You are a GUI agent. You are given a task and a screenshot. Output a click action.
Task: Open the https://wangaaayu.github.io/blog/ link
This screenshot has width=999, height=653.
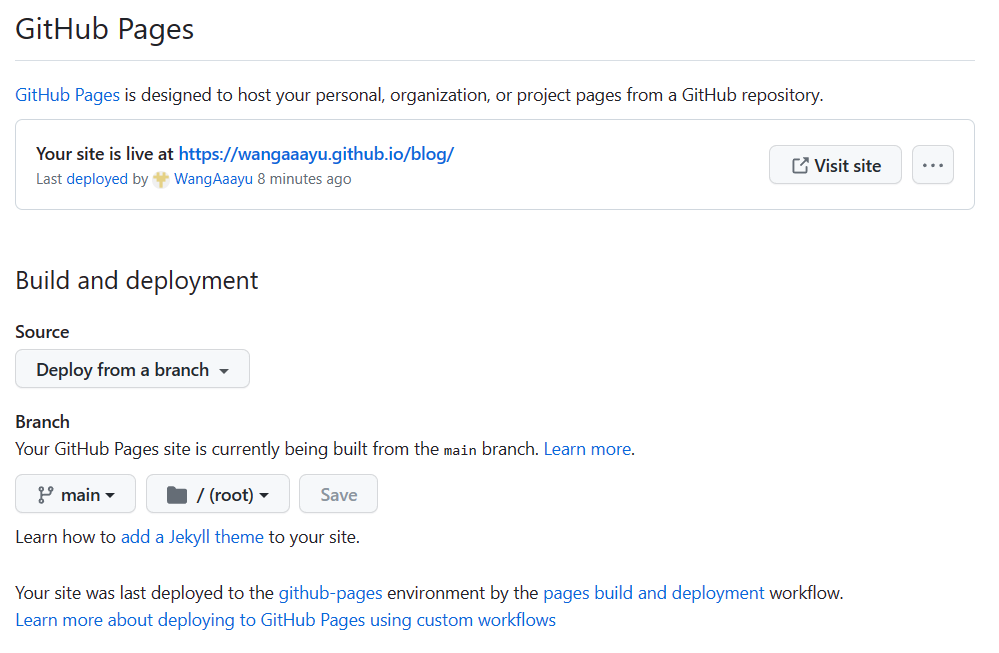point(316,154)
